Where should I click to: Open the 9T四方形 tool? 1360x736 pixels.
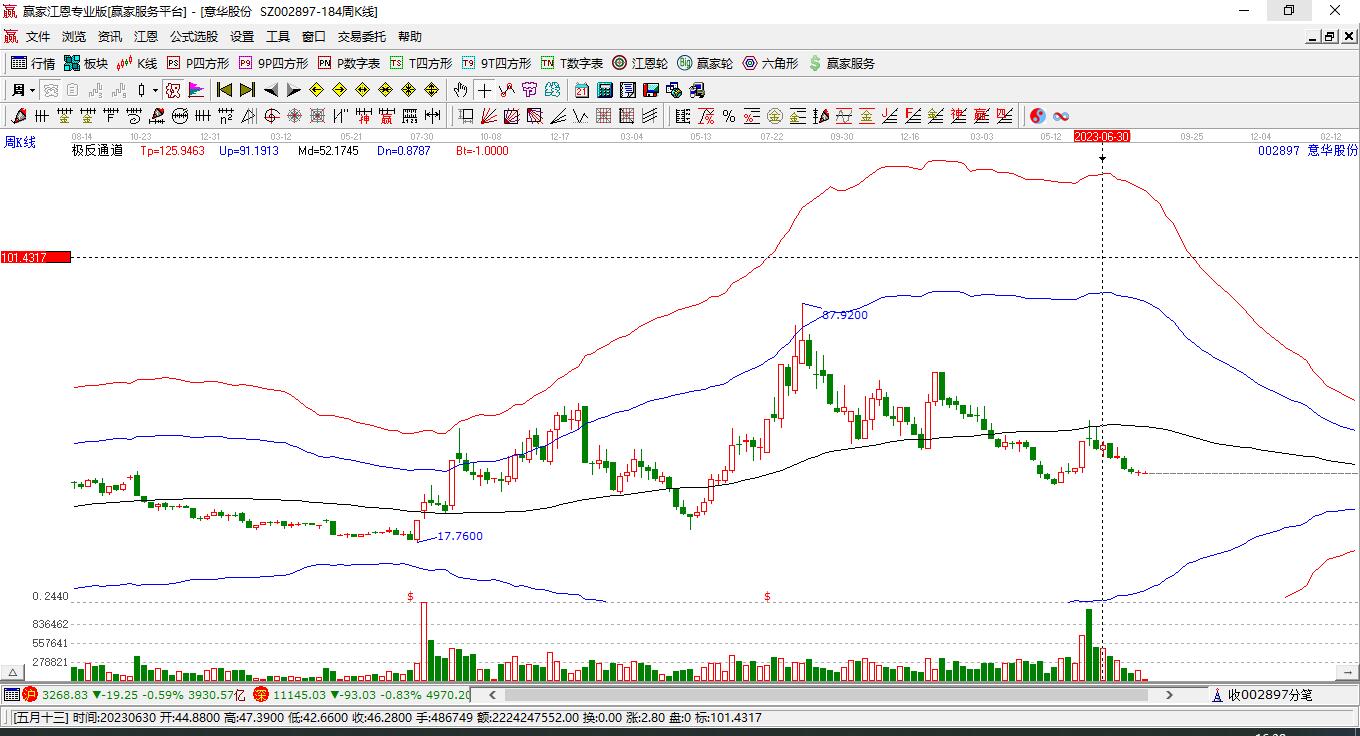496,63
